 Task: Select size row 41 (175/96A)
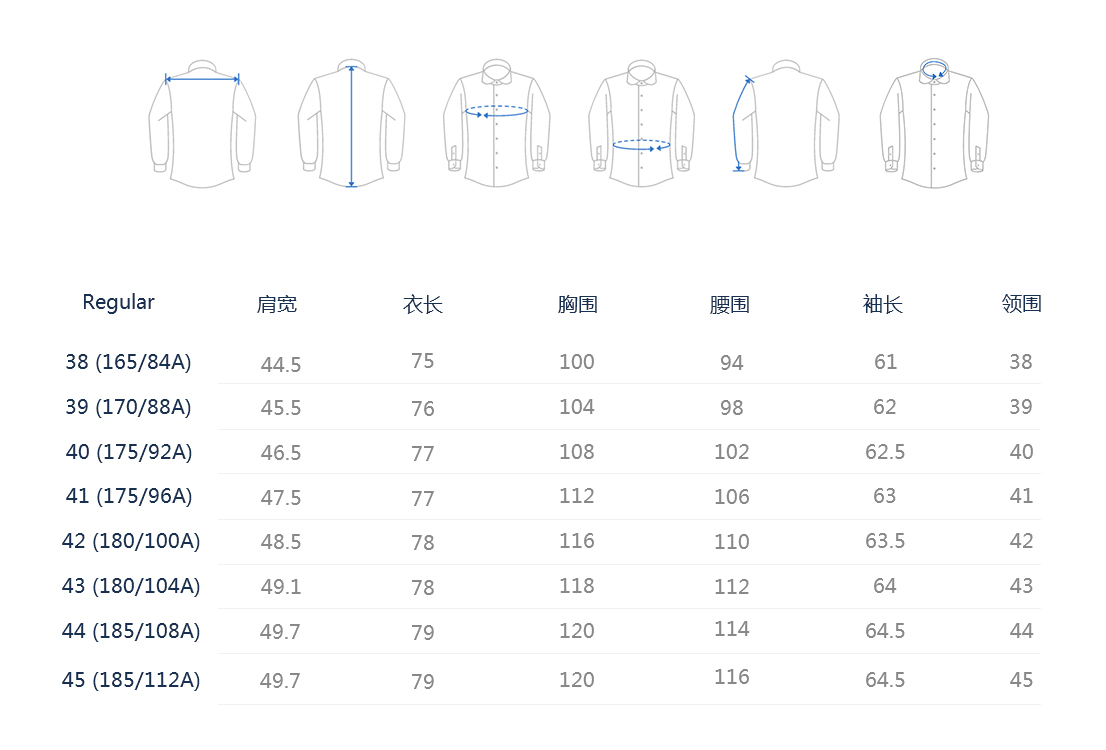pyautogui.click(x=128, y=496)
